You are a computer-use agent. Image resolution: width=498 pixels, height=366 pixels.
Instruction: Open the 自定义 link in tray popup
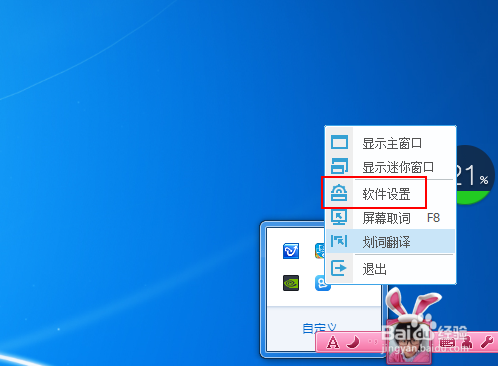[319, 328]
